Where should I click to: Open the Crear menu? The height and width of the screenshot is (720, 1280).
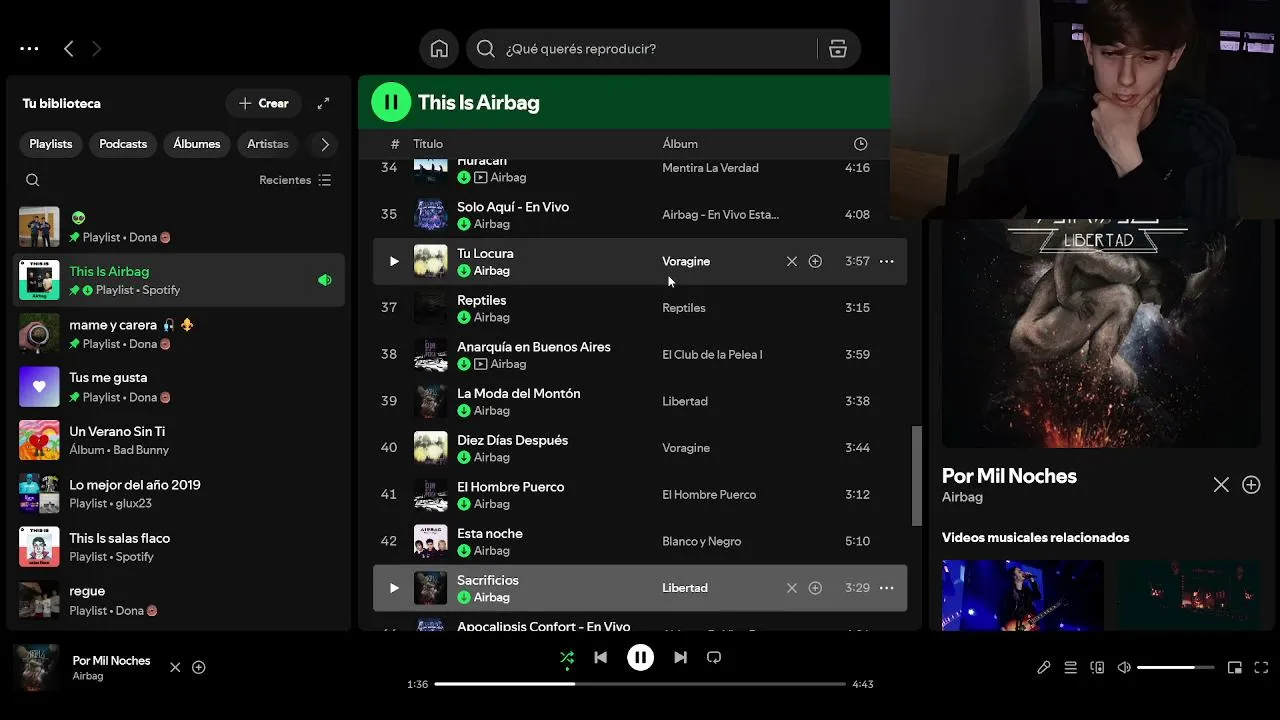(264, 103)
